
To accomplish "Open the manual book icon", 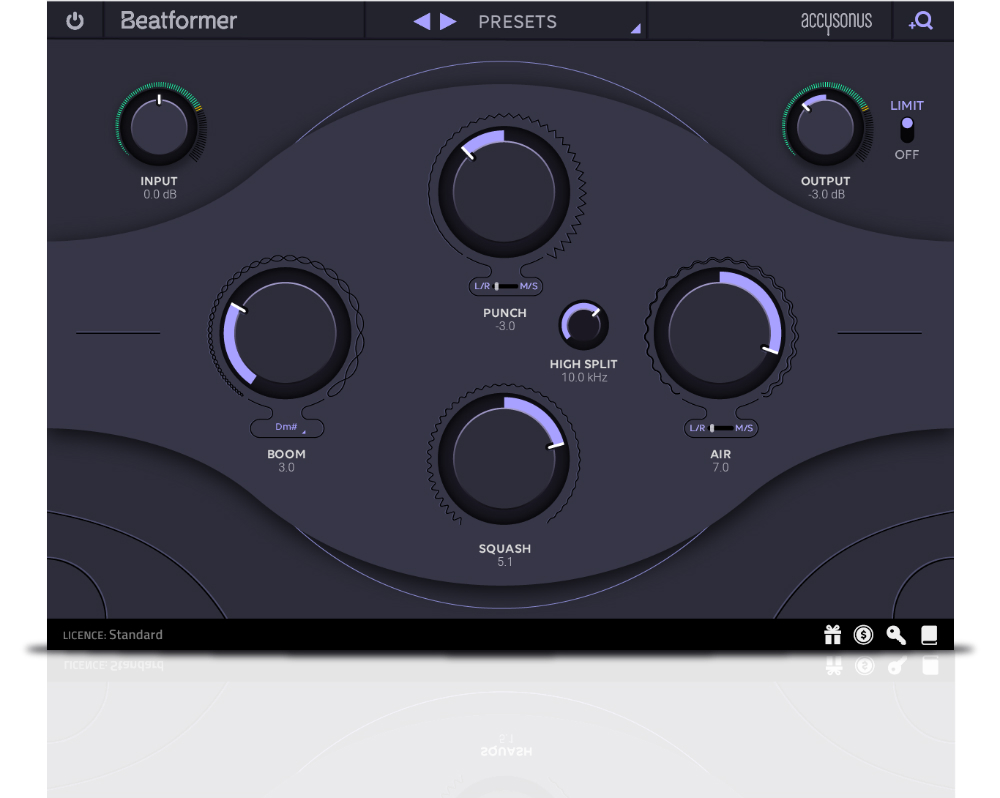I will pyautogui.click(x=929, y=635).
